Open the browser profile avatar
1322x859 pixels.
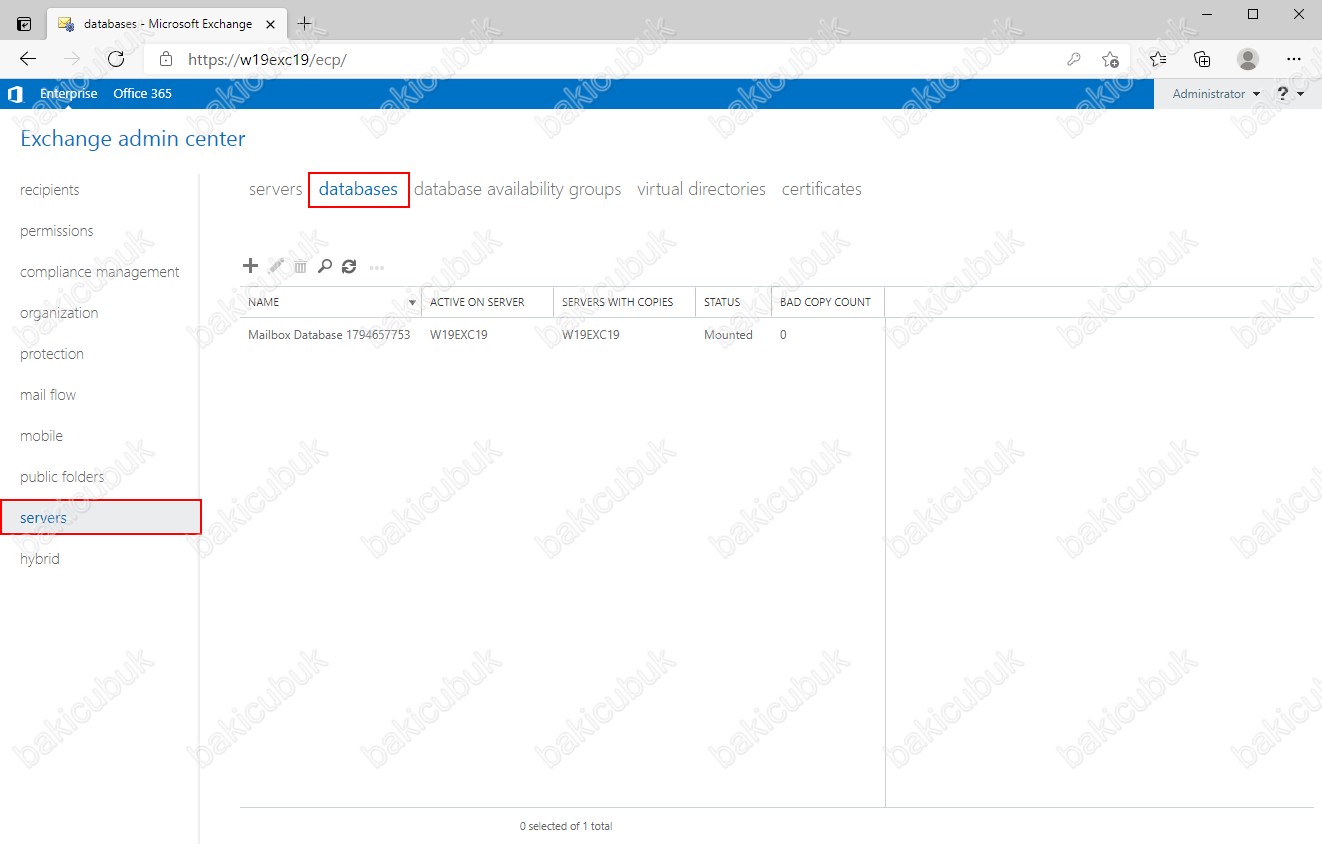[x=1248, y=59]
